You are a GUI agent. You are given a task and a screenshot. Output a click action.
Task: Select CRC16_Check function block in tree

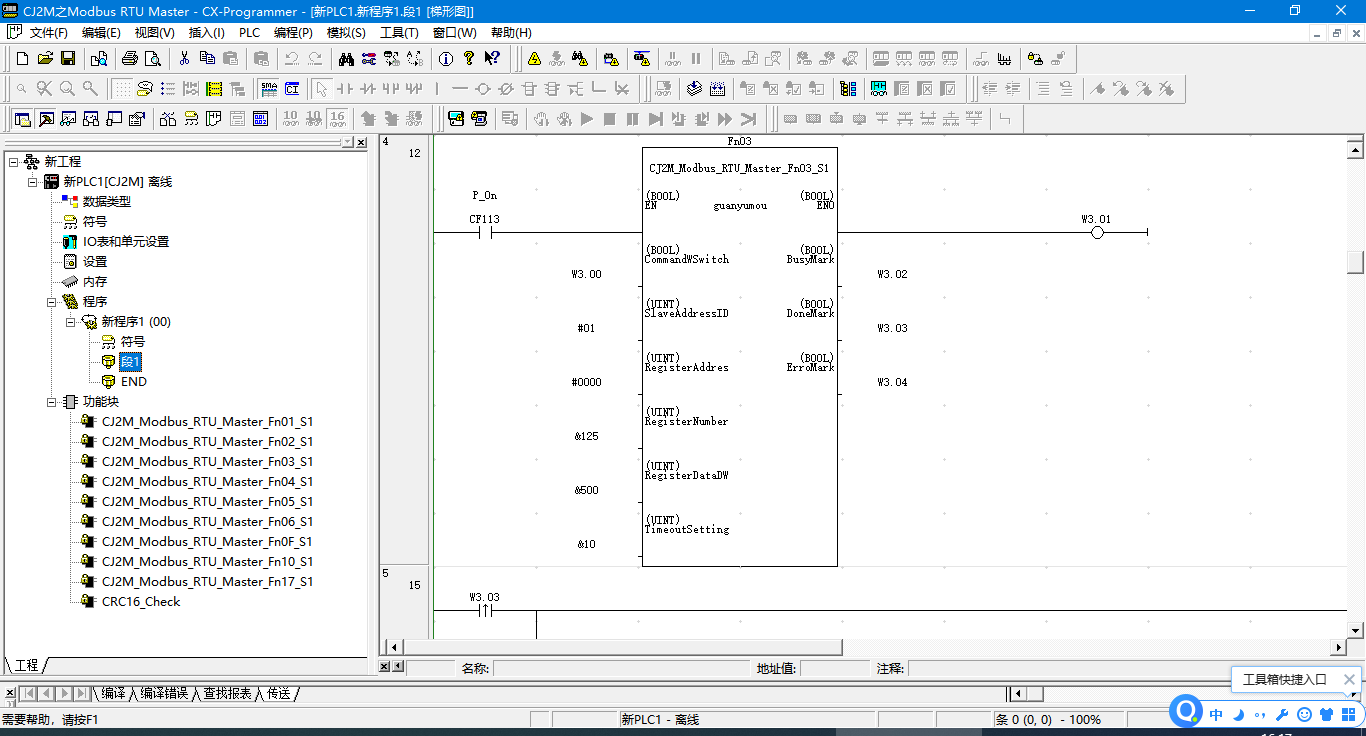(141, 601)
